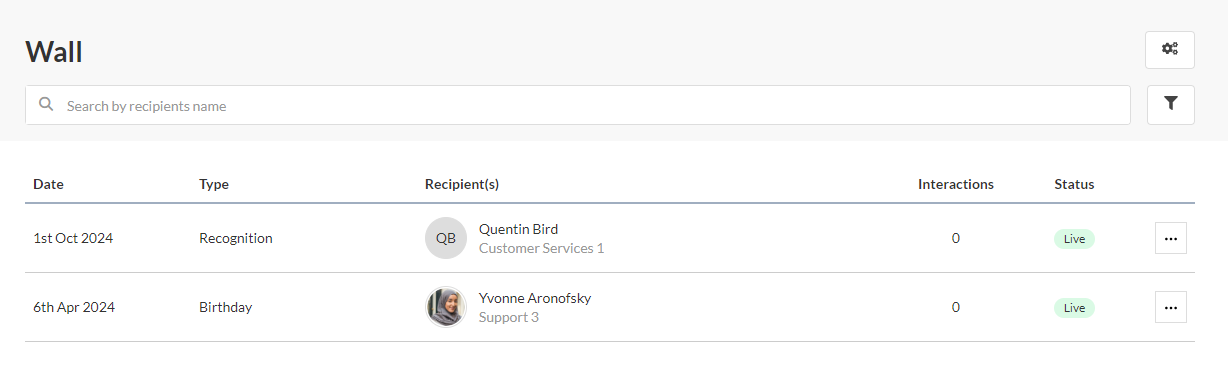Screen dimensions: 1228x389
Task: Click the Status column header
Action: coord(1074,184)
